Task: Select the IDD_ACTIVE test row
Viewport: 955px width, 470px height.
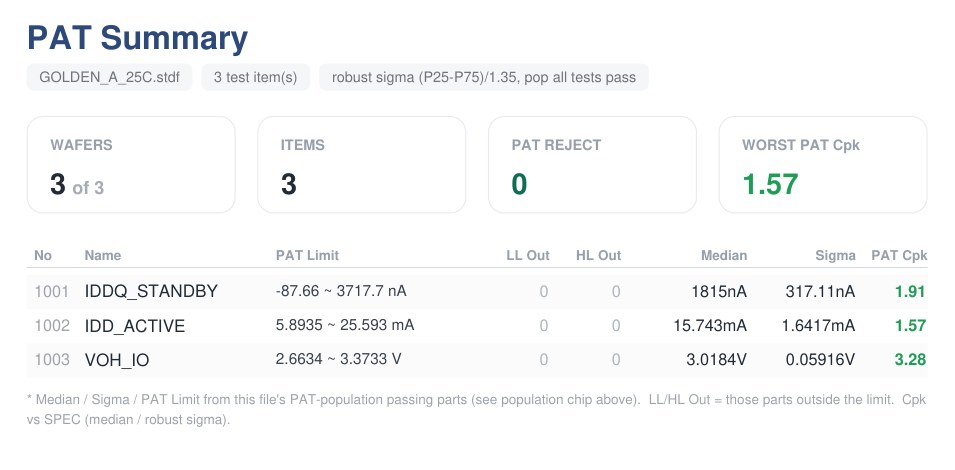Action: pyautogui.click(x=477, y=326)
